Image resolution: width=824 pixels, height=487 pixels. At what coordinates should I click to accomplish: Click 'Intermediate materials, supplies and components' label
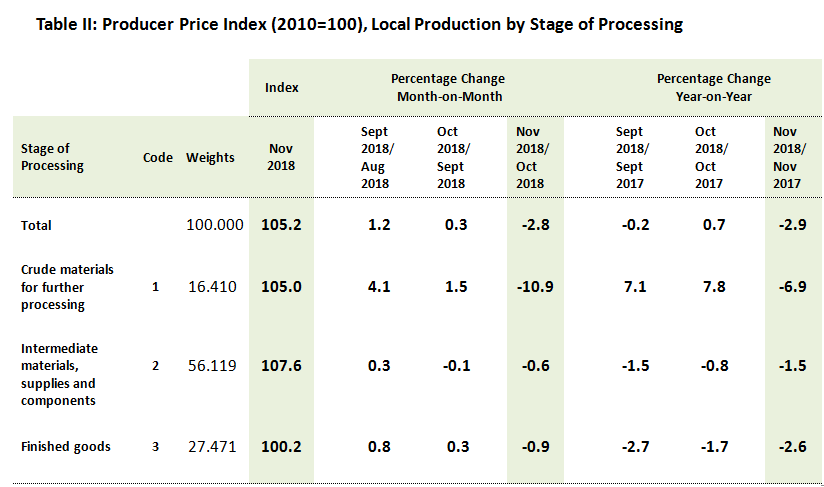pos(59,374)
